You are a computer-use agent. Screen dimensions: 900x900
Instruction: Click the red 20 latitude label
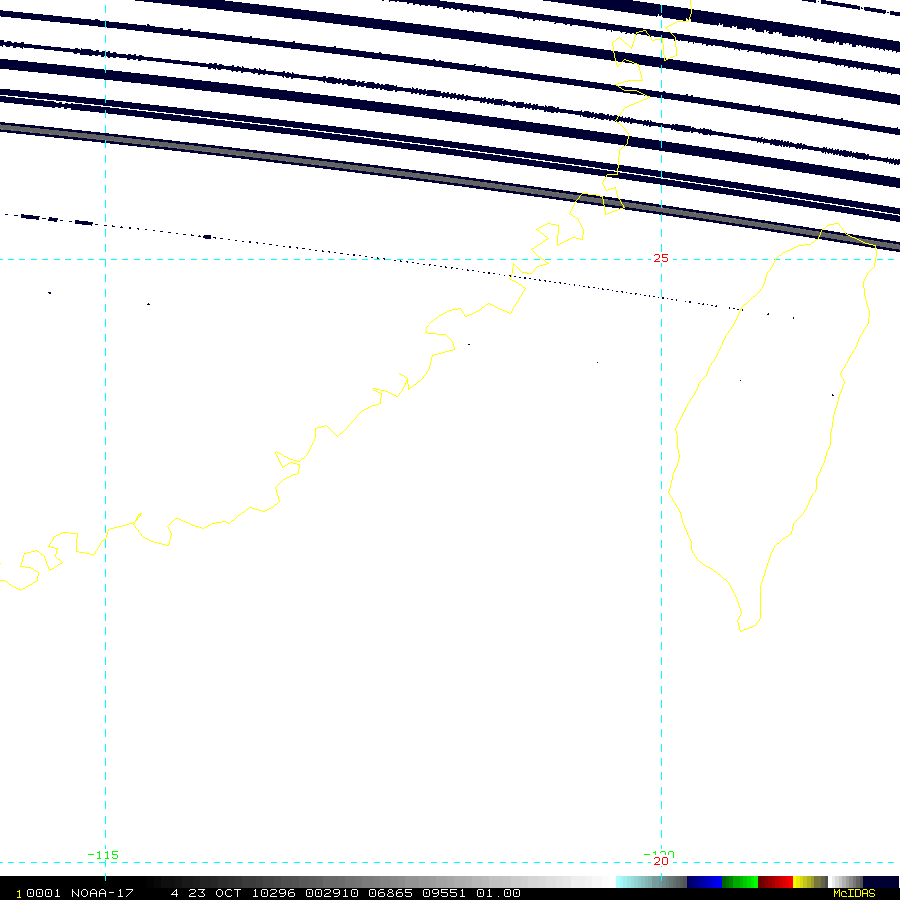661,861
